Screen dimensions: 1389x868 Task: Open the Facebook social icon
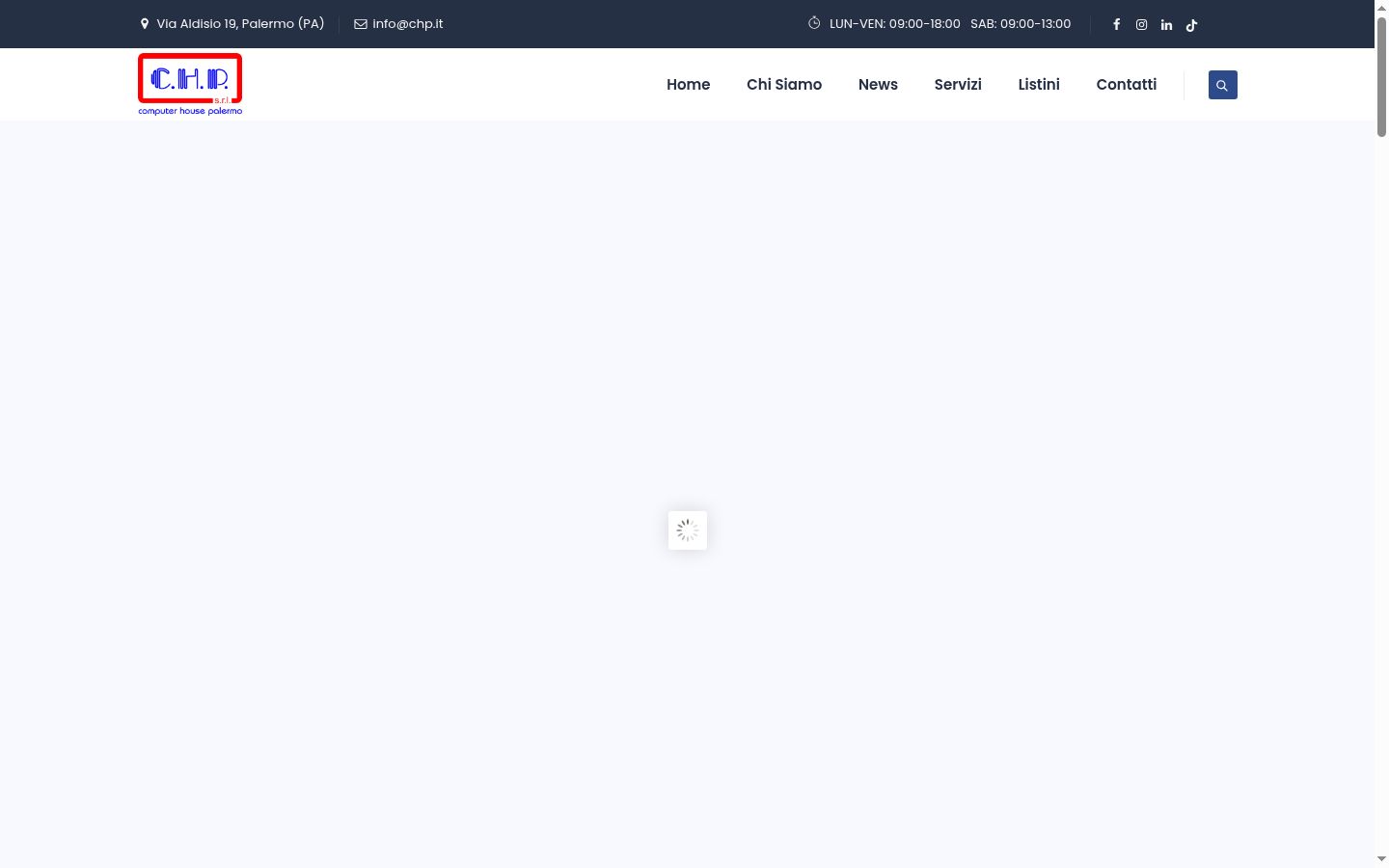[1116, 24]
